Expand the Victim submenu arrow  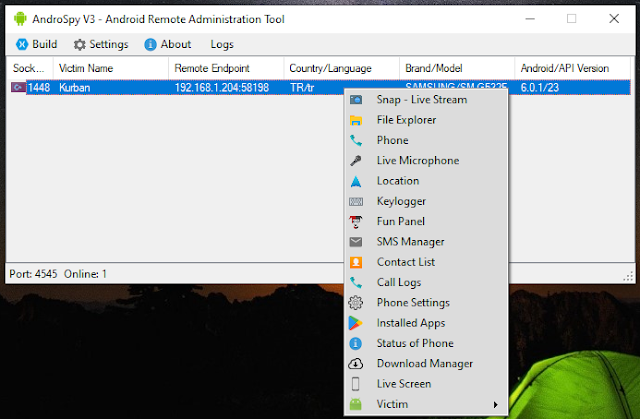[x=495, y=405]
